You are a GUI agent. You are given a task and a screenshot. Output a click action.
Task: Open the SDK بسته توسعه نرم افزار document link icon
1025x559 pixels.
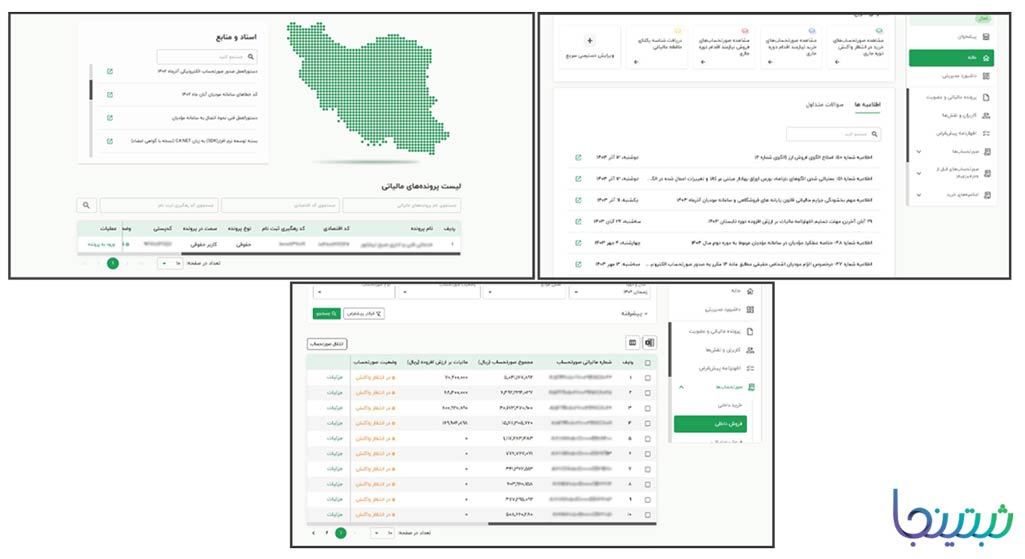110,141
